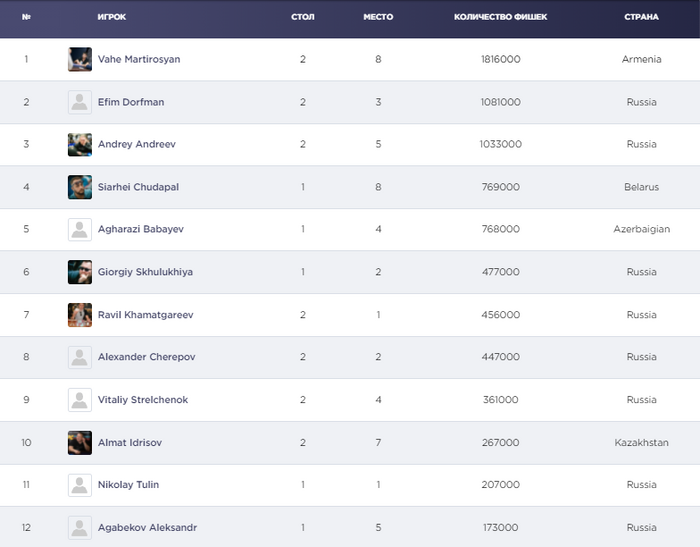Viewport: 700px width, 547px height.
Task: Click Vahe Martirosyan's avatar photo
Action: pos(80,59)
